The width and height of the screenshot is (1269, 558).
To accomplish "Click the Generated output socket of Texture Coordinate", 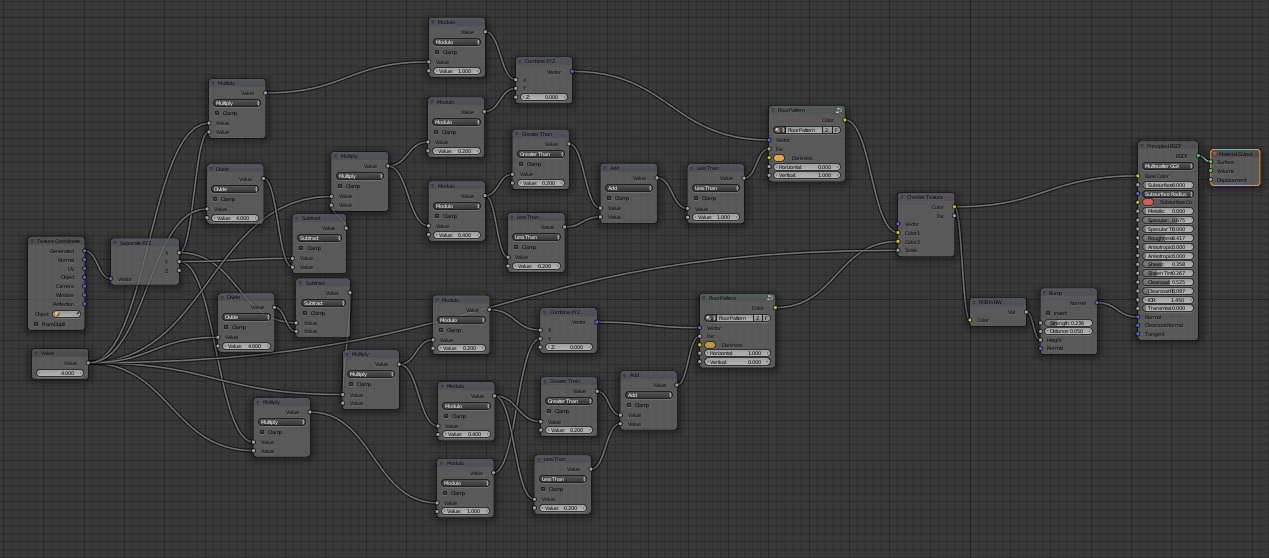I will [84, 251].
